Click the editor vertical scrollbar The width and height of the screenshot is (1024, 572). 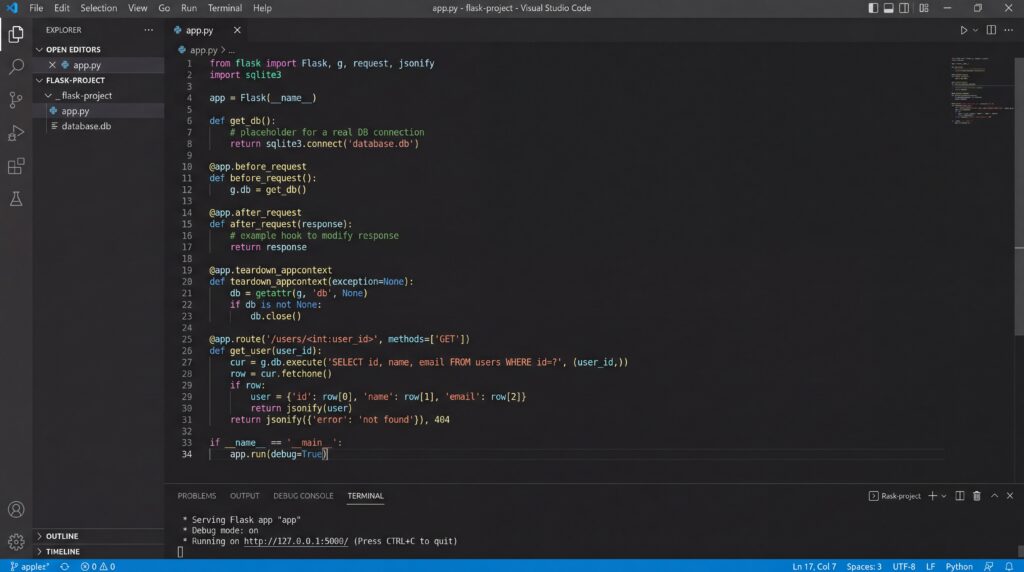click(x=1019, y=196)
